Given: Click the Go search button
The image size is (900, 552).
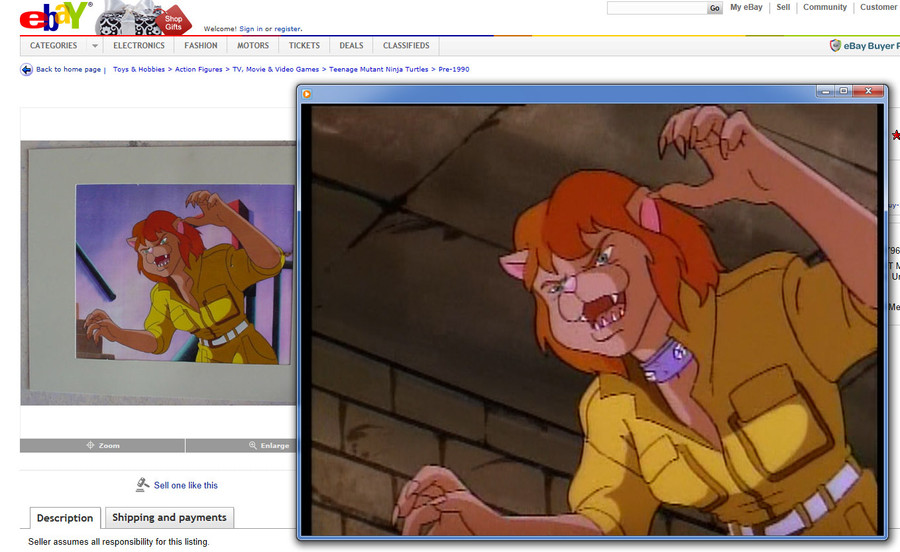Looking at the screenshot, I should pos(715,8).
